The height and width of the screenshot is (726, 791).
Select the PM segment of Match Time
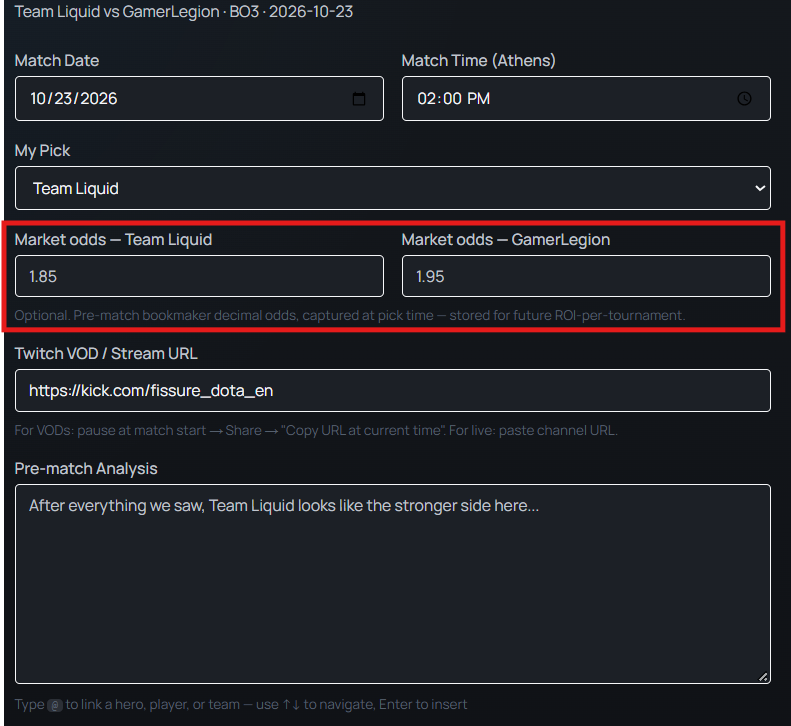tap(478, 98)
